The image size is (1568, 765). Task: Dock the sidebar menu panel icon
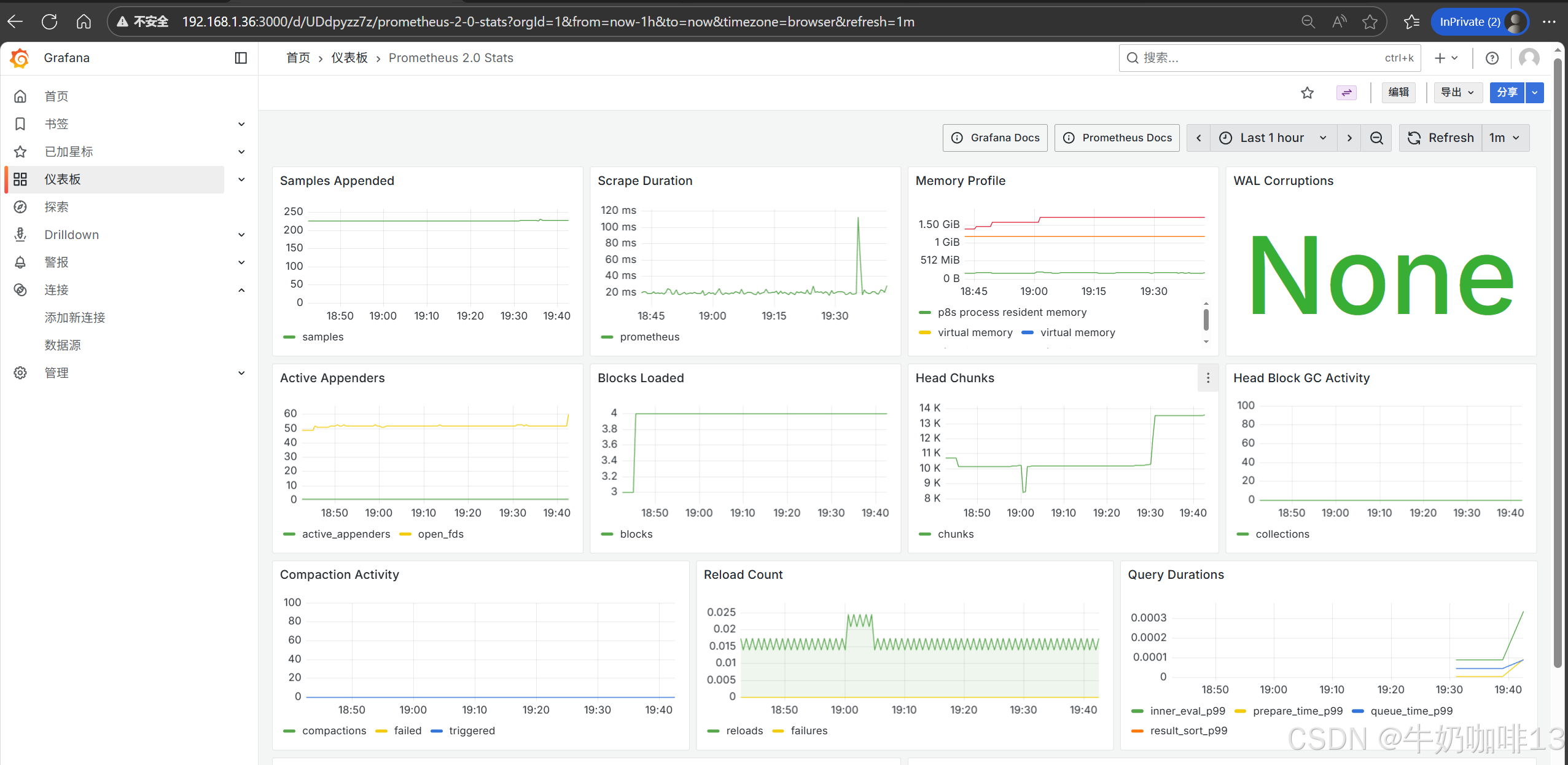241,58
